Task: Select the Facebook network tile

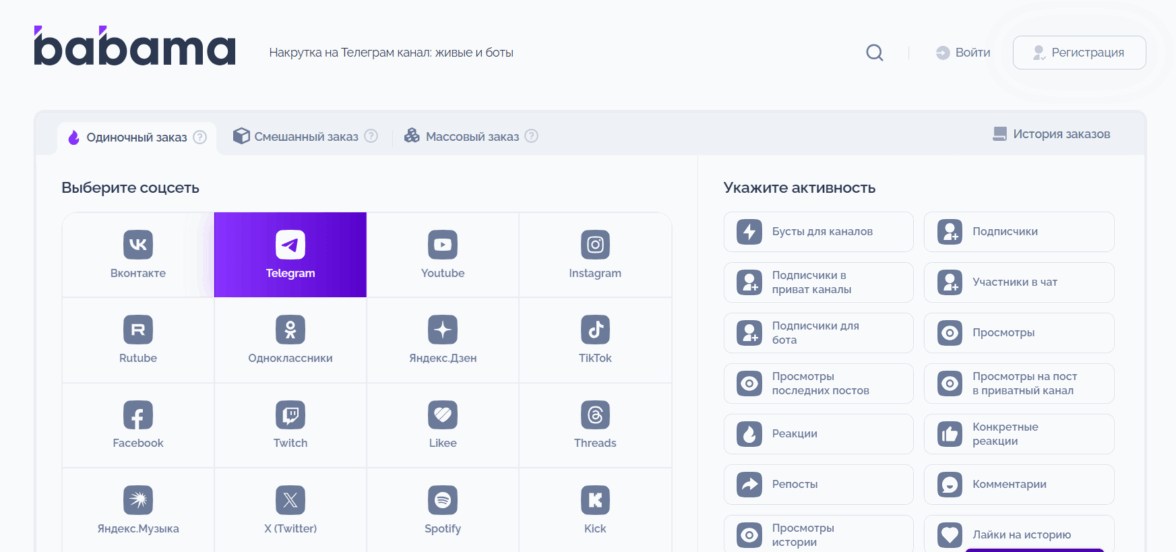Action: [x=138, y=424]
